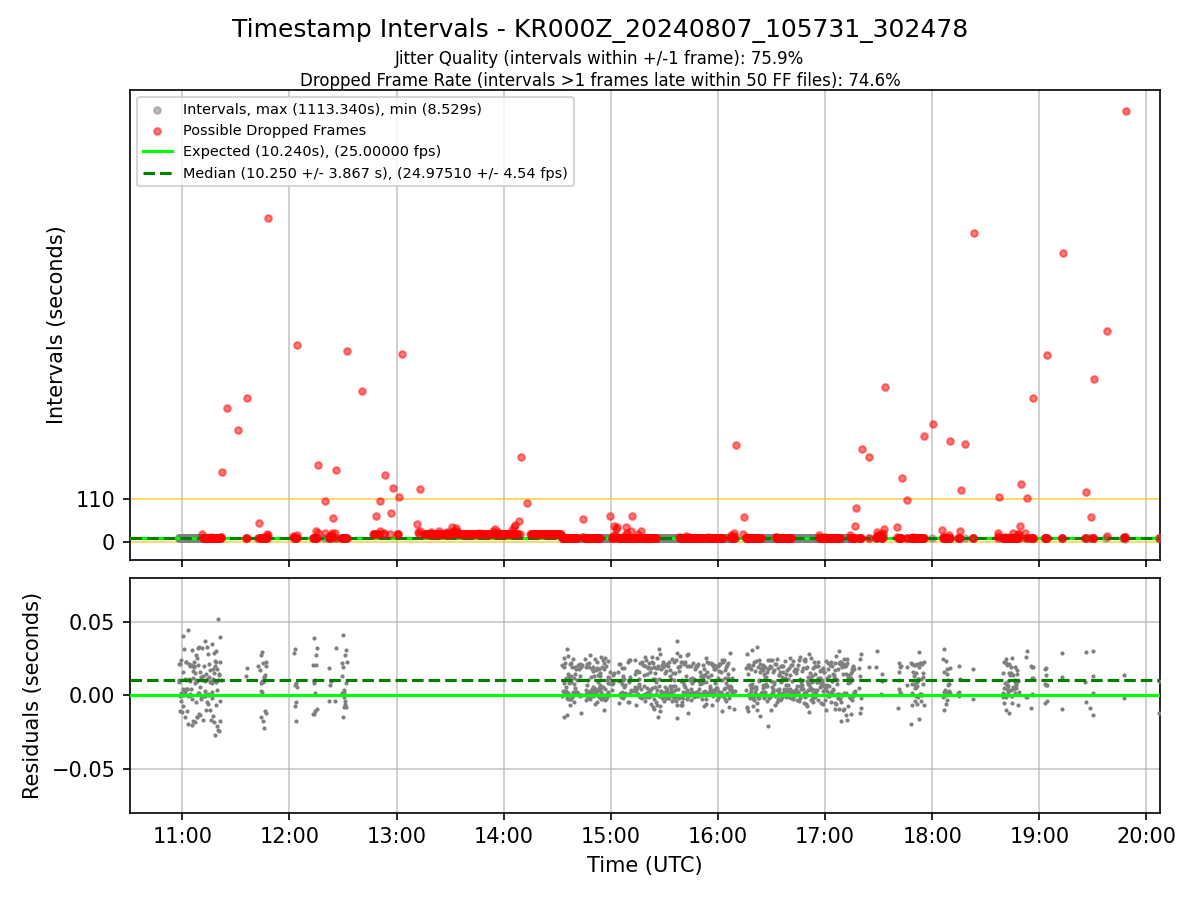Click the solid green line sample in legend

(158, 152)
